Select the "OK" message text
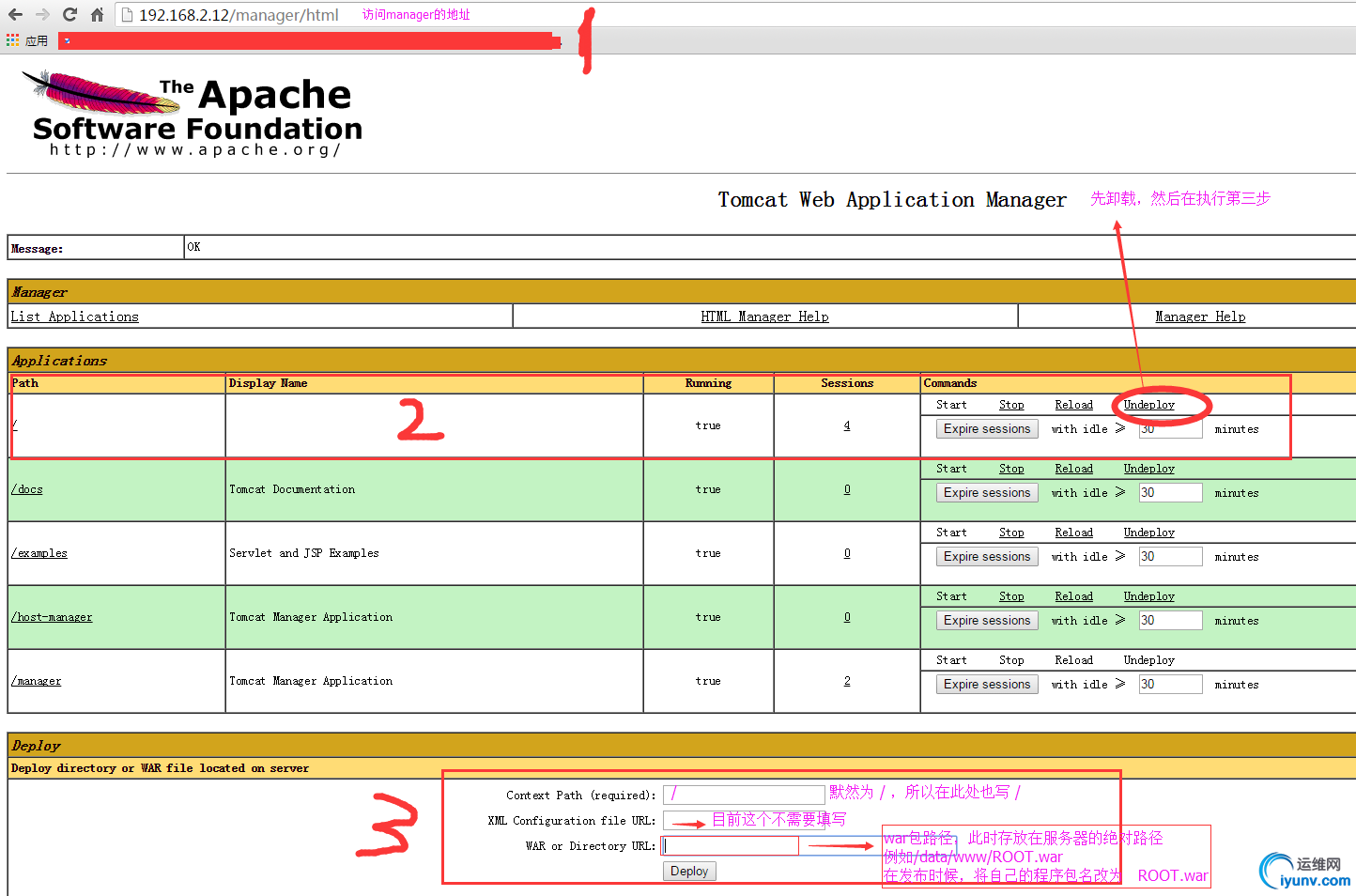The width and height of the screenshot is (1356, 896). [193, 247]
